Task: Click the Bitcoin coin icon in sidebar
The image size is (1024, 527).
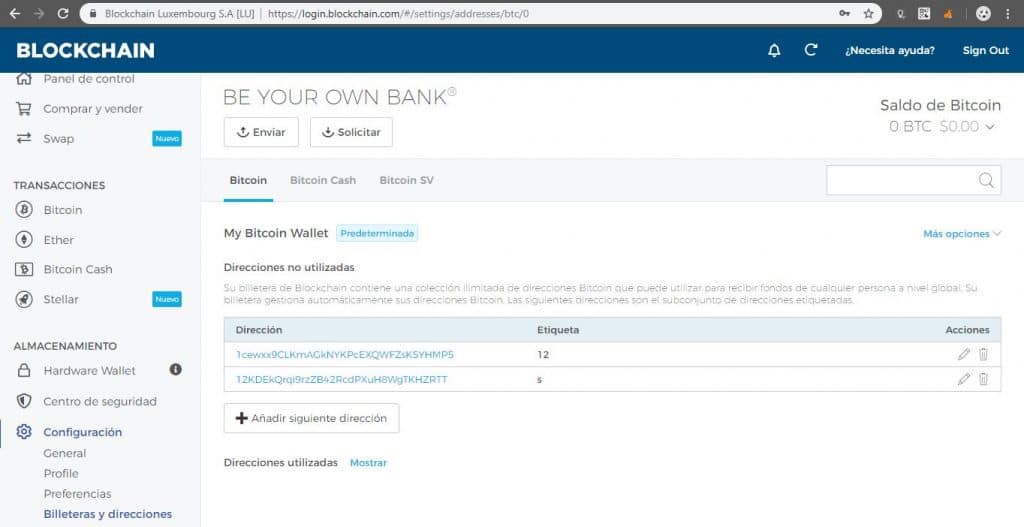Action: pyautogui.click(x=24, y=210)
